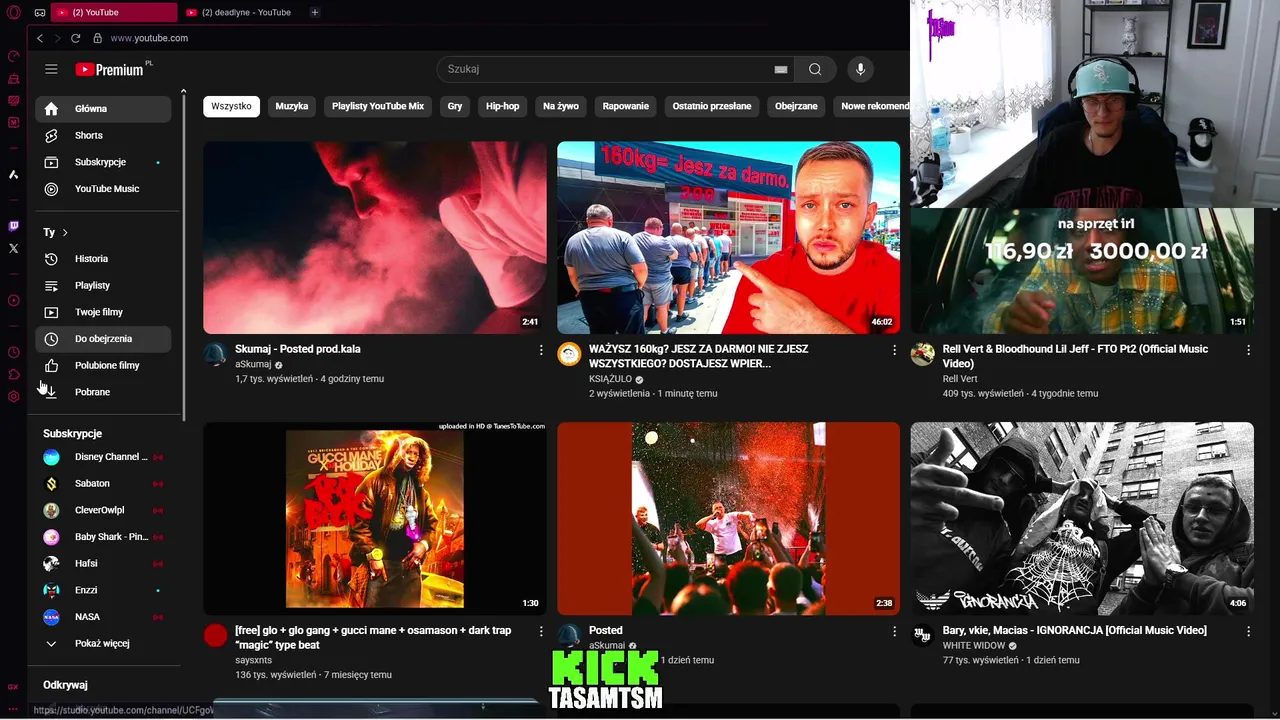Open the on-screen keyboard in search box
The image size is (1280, 720).
click(781, 70)
